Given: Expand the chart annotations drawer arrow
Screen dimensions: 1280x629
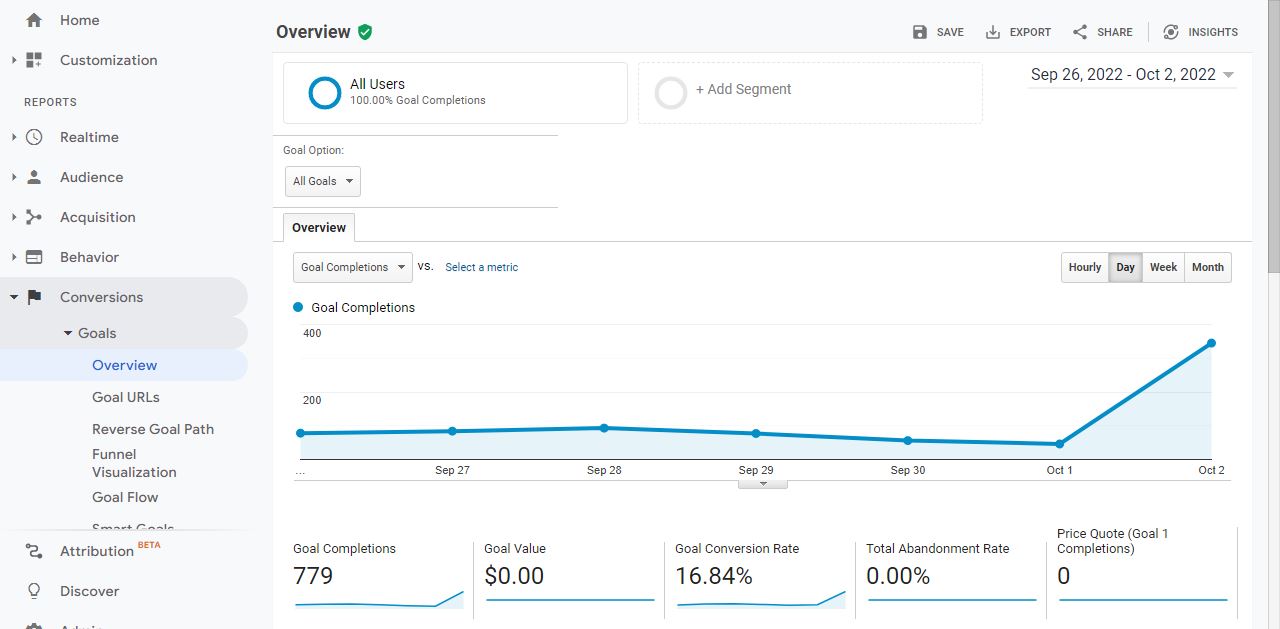Looking at the screenshot, I should (x=763, y=484).
